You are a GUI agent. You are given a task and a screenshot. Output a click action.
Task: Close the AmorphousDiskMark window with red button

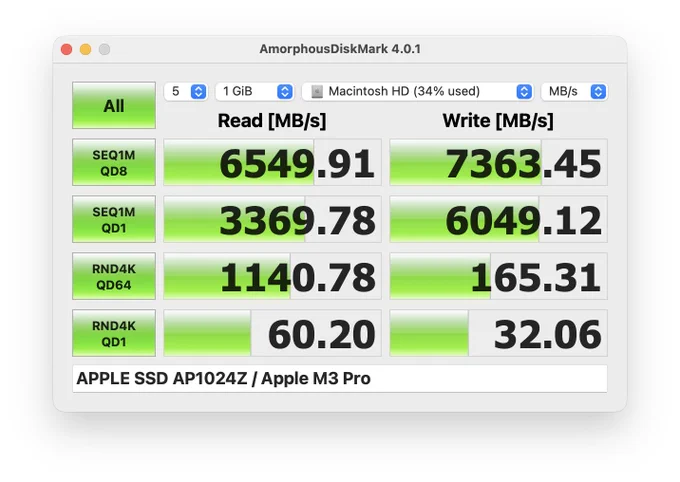pos(66,49)
